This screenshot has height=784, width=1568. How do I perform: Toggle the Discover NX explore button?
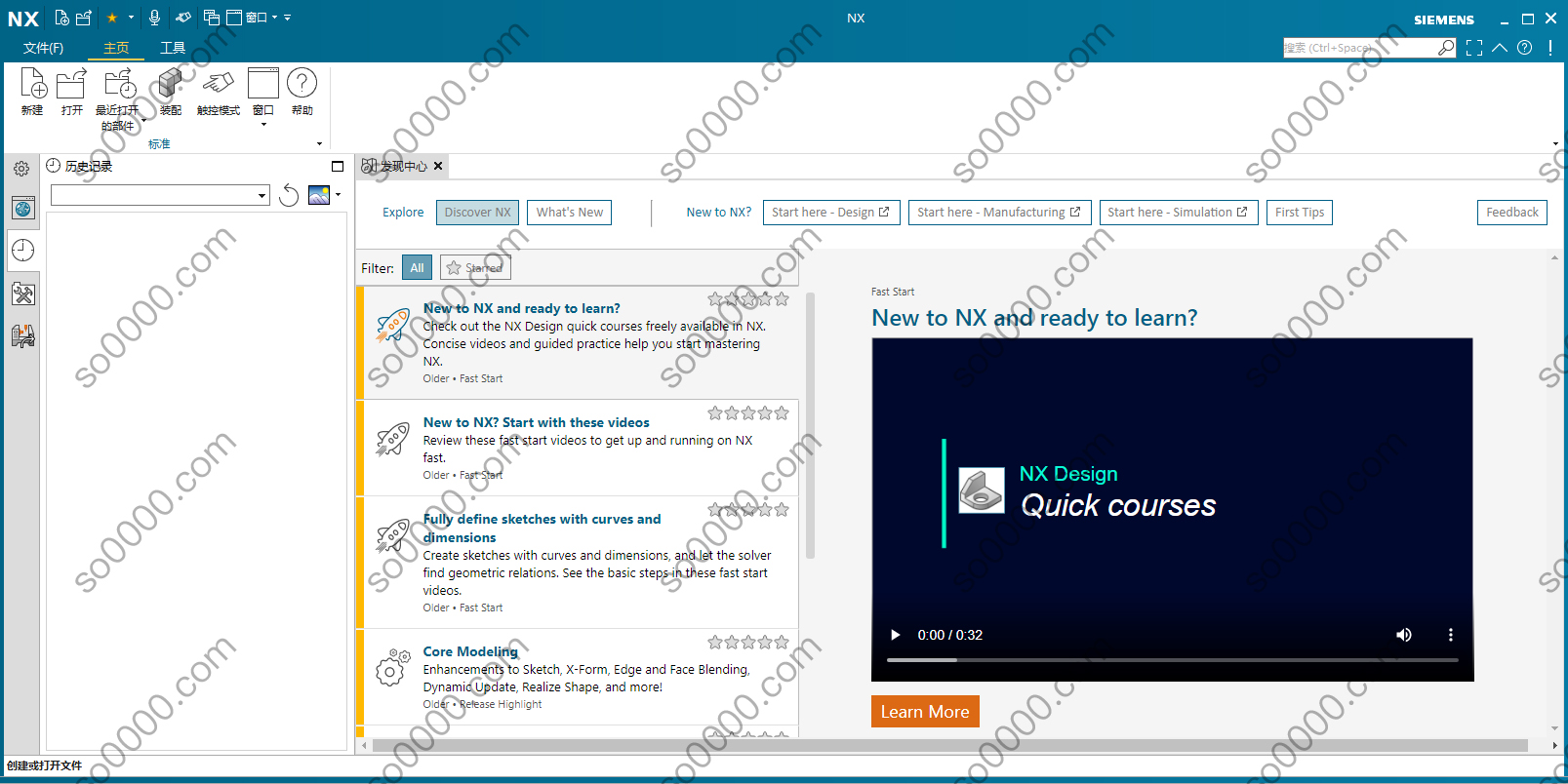[477, 212]
